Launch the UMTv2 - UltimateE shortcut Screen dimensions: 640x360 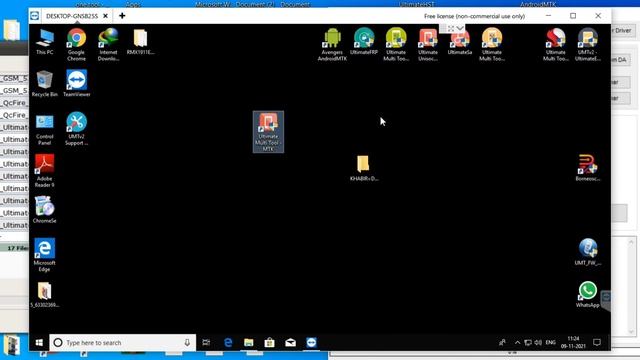588,44
